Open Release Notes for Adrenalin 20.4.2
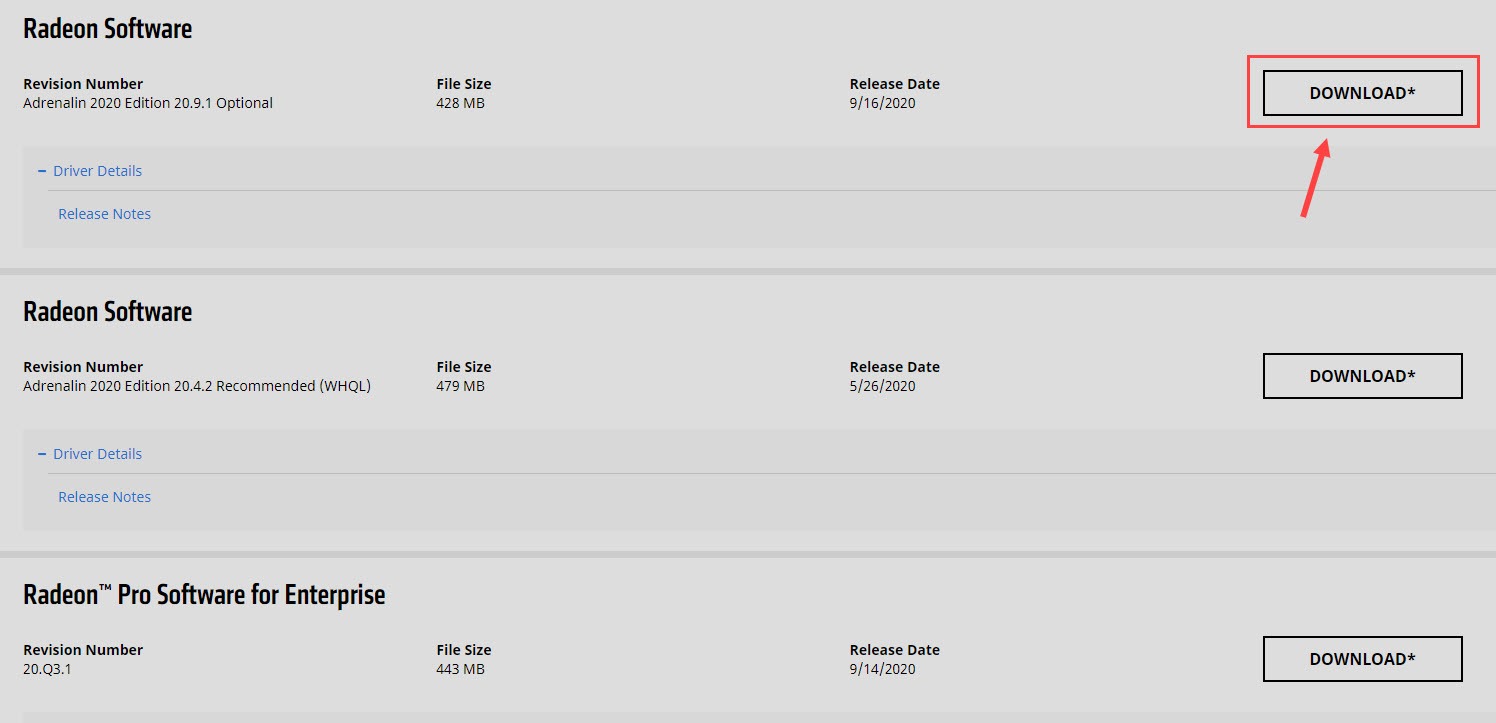This screenshot has height=723, width=1496. coord(104,497)
